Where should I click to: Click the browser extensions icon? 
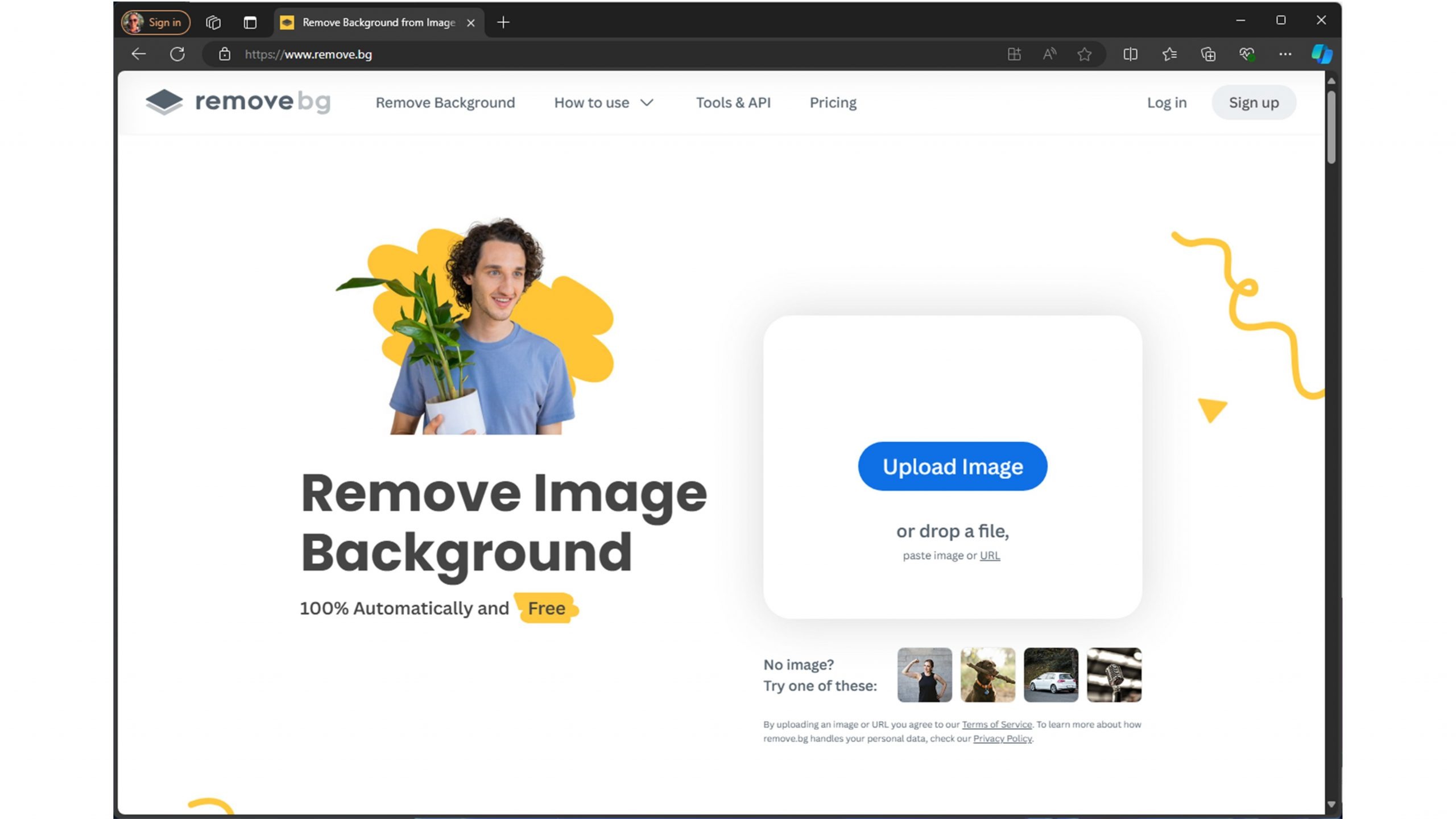click(1014, 54)
